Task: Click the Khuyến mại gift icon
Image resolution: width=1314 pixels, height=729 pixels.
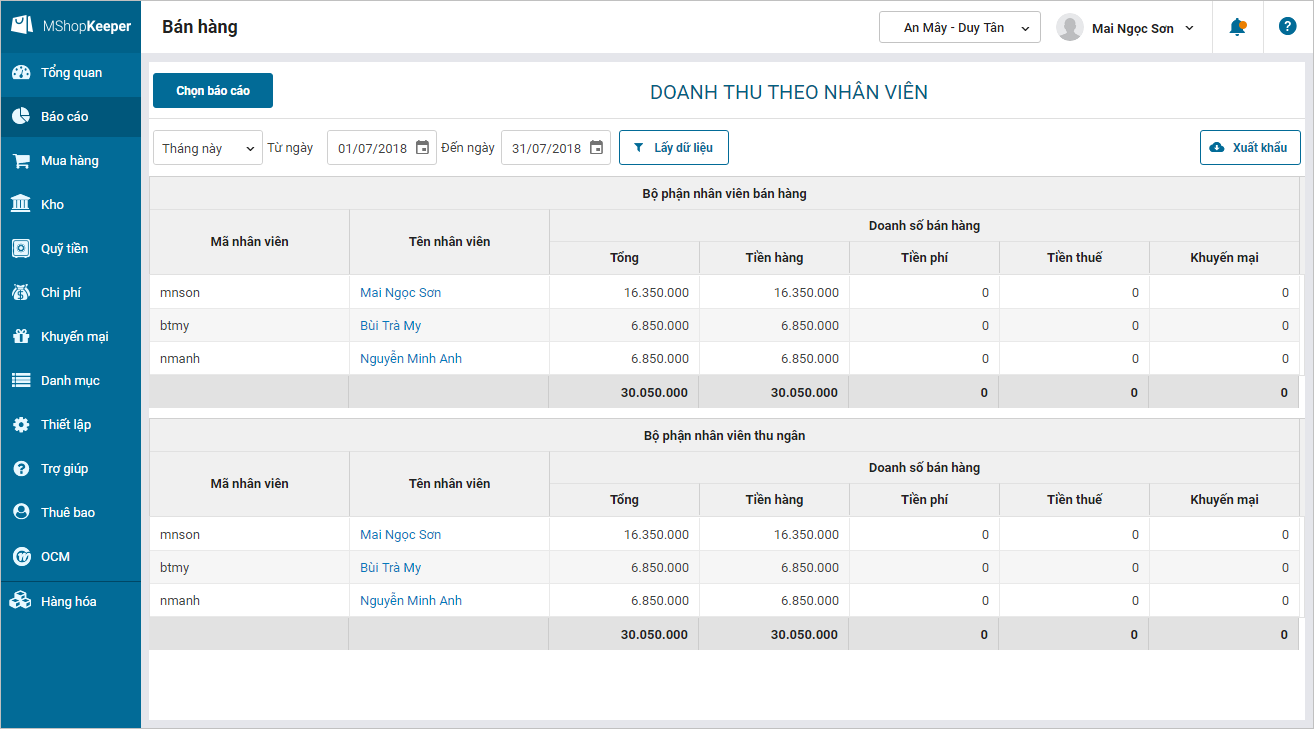Action: 20,337
